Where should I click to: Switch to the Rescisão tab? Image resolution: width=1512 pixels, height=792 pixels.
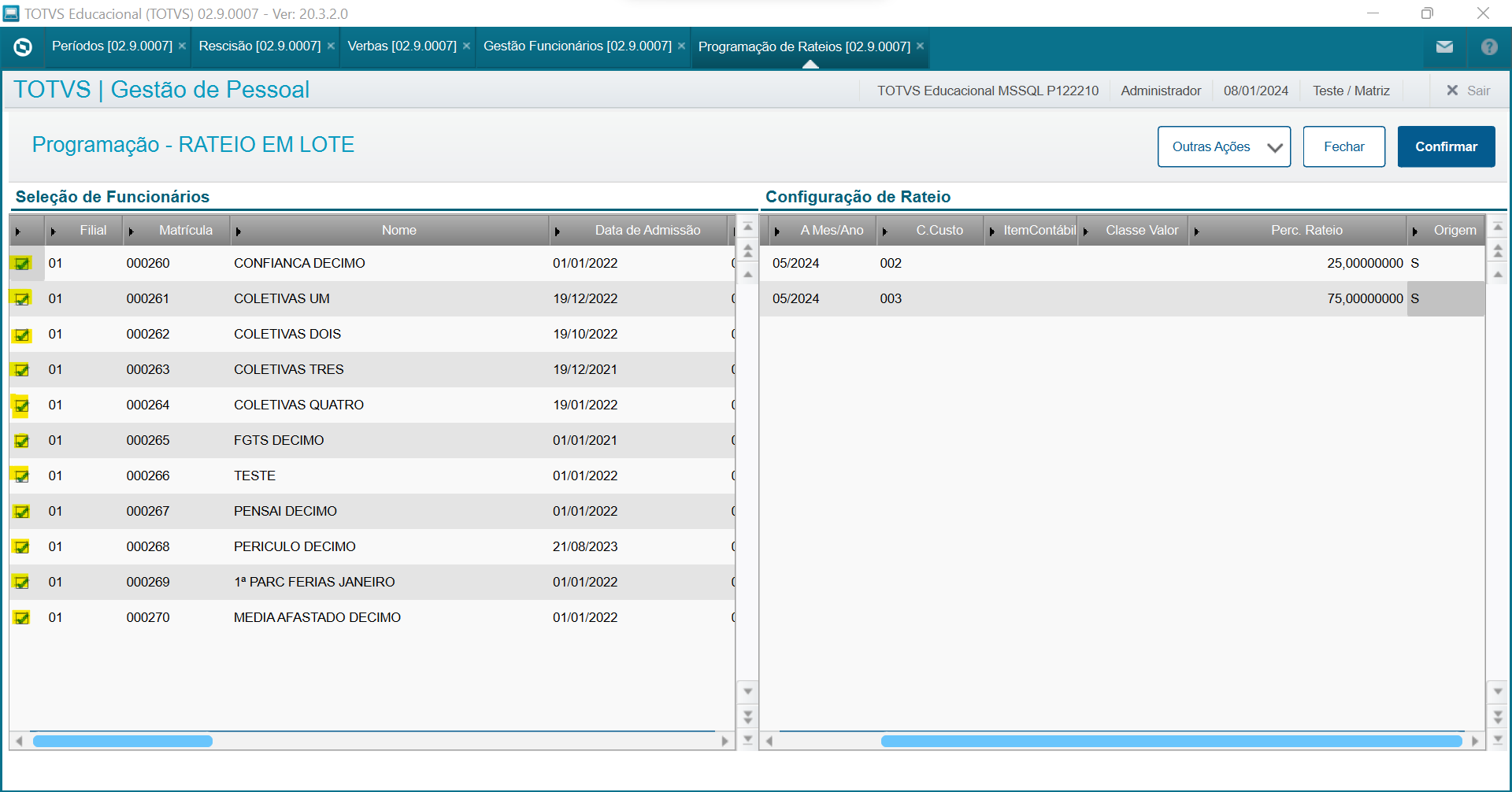259,46
